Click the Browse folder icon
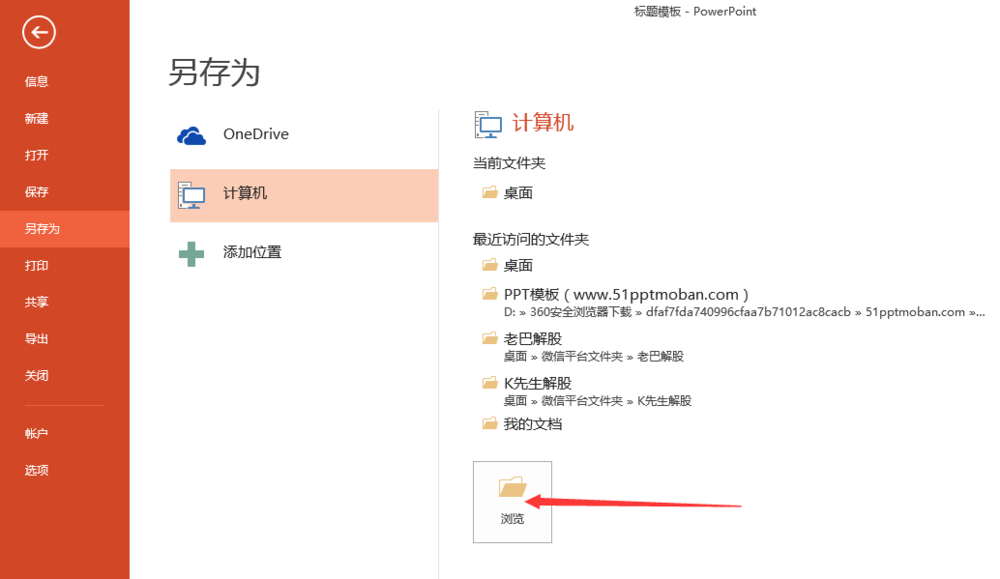Viewport: 1000px width, 579px height. pos(512,488)
